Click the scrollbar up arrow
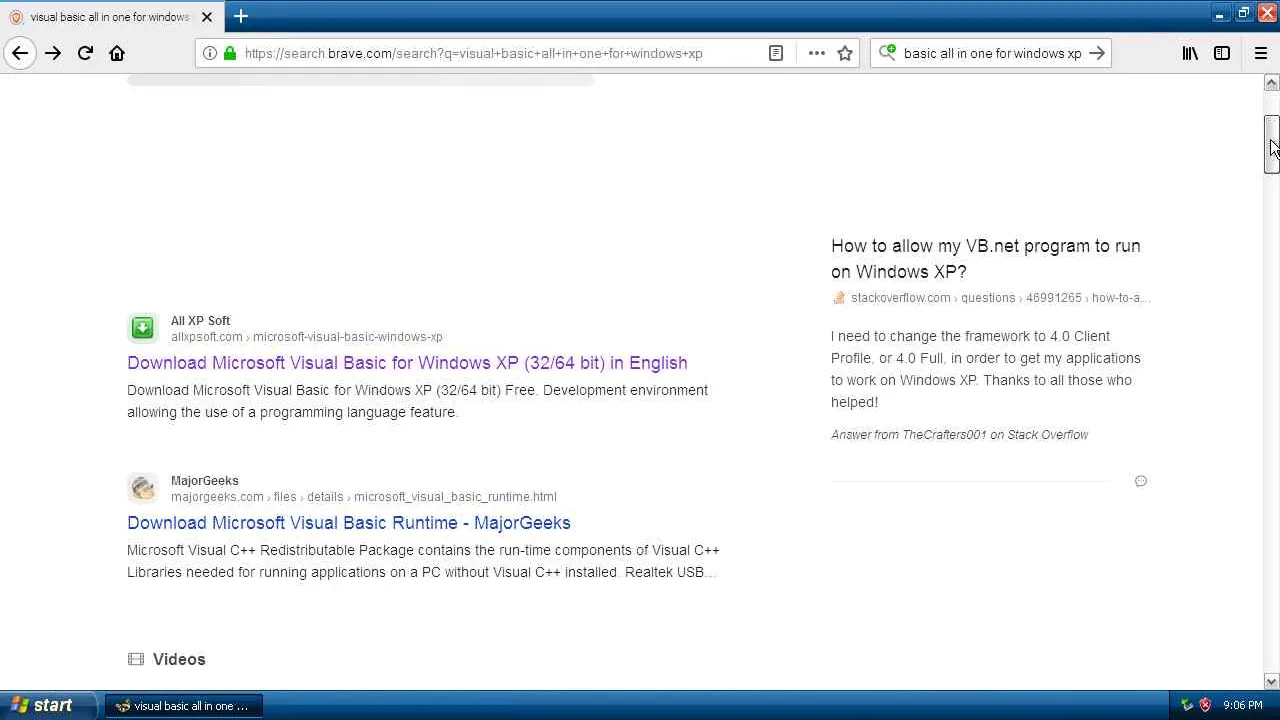 (x=1272, y=83)
